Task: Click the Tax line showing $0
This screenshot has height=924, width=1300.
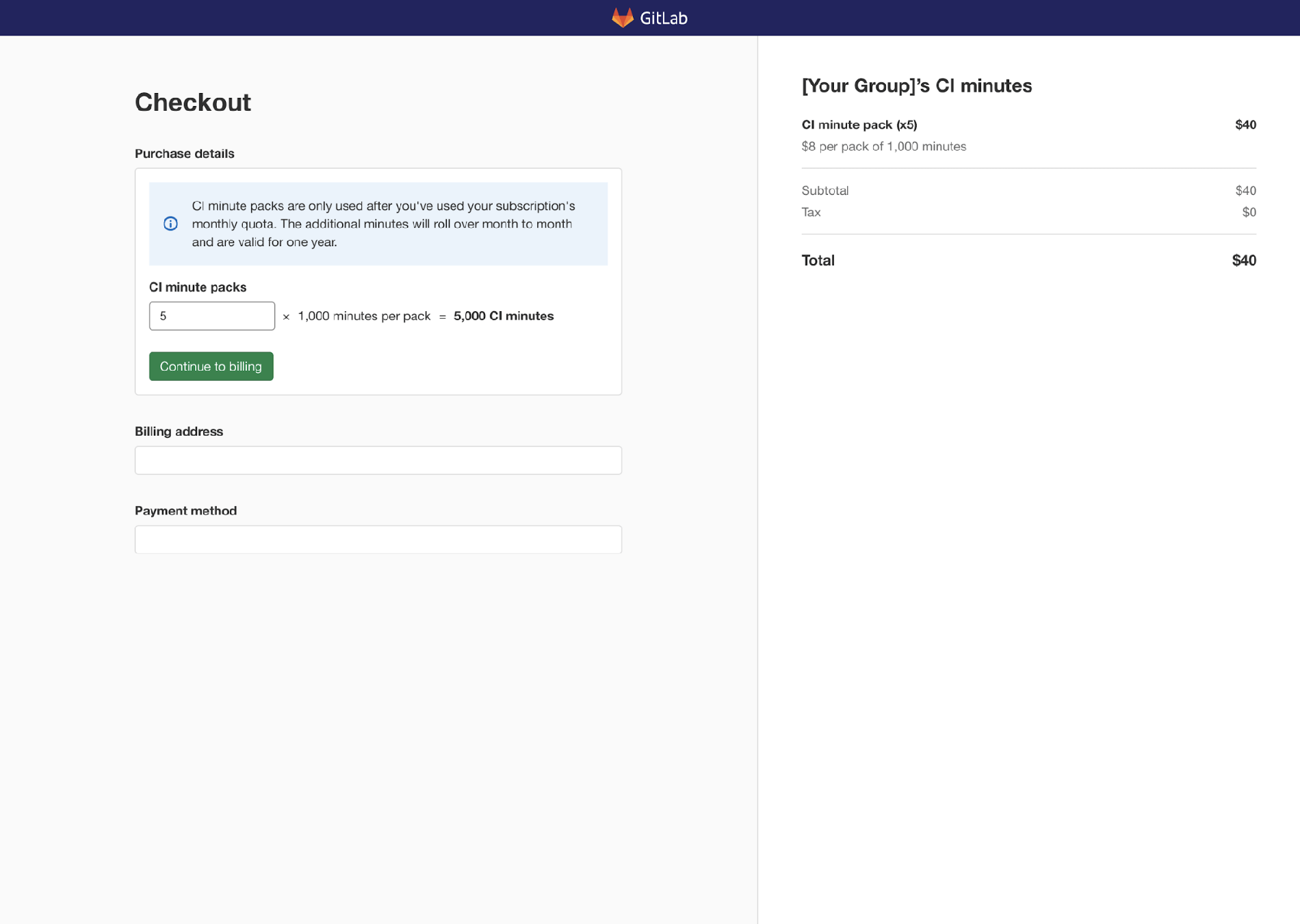Action: [811, 212]
